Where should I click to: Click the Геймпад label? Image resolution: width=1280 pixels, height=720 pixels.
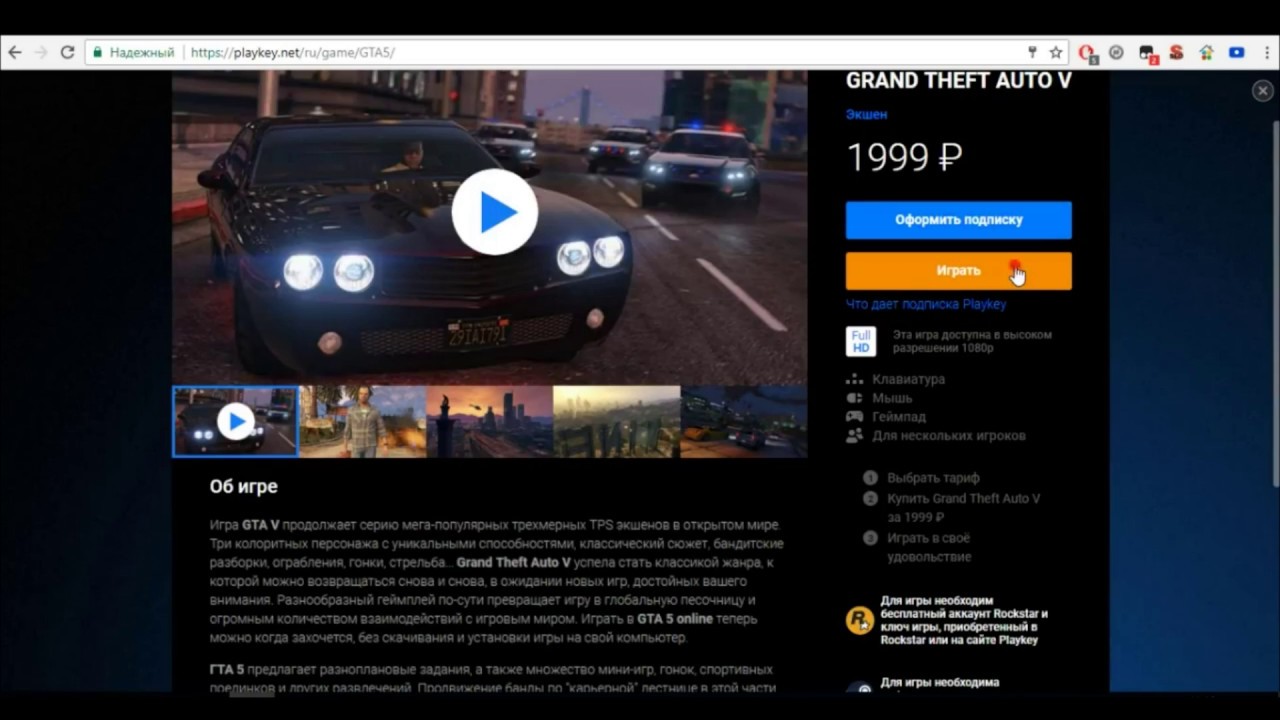899,416
